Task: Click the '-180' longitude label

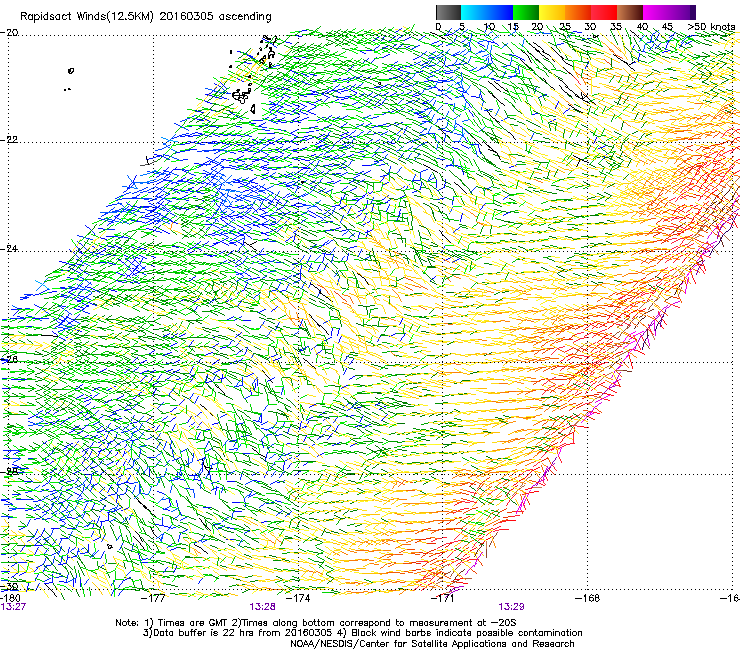Action: 11,598
